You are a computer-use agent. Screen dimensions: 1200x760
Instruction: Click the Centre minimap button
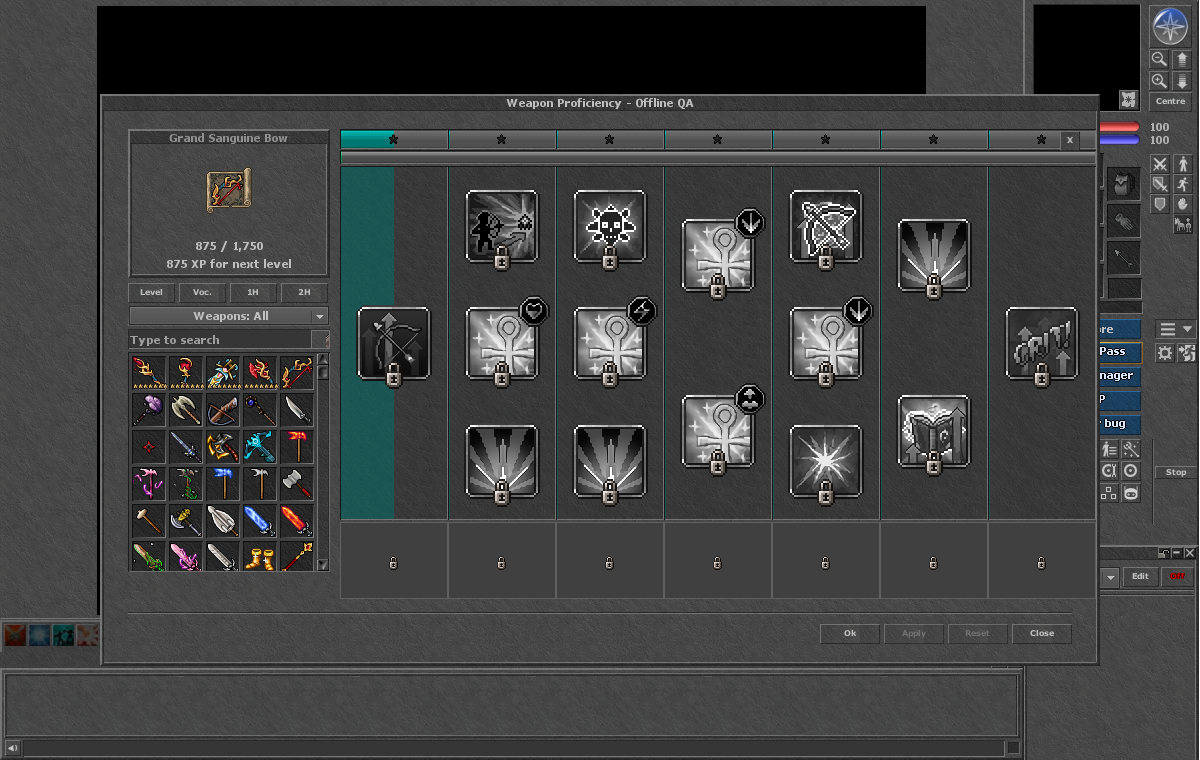click(x=1170, y=101)
